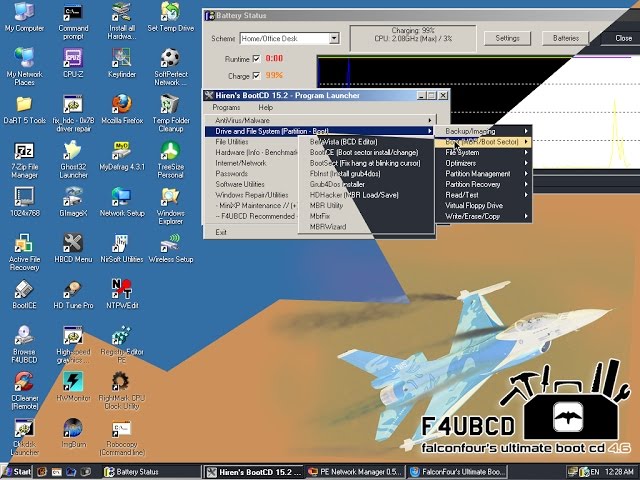
Task: Click the battery usage graph area
Action: (478, 112)
